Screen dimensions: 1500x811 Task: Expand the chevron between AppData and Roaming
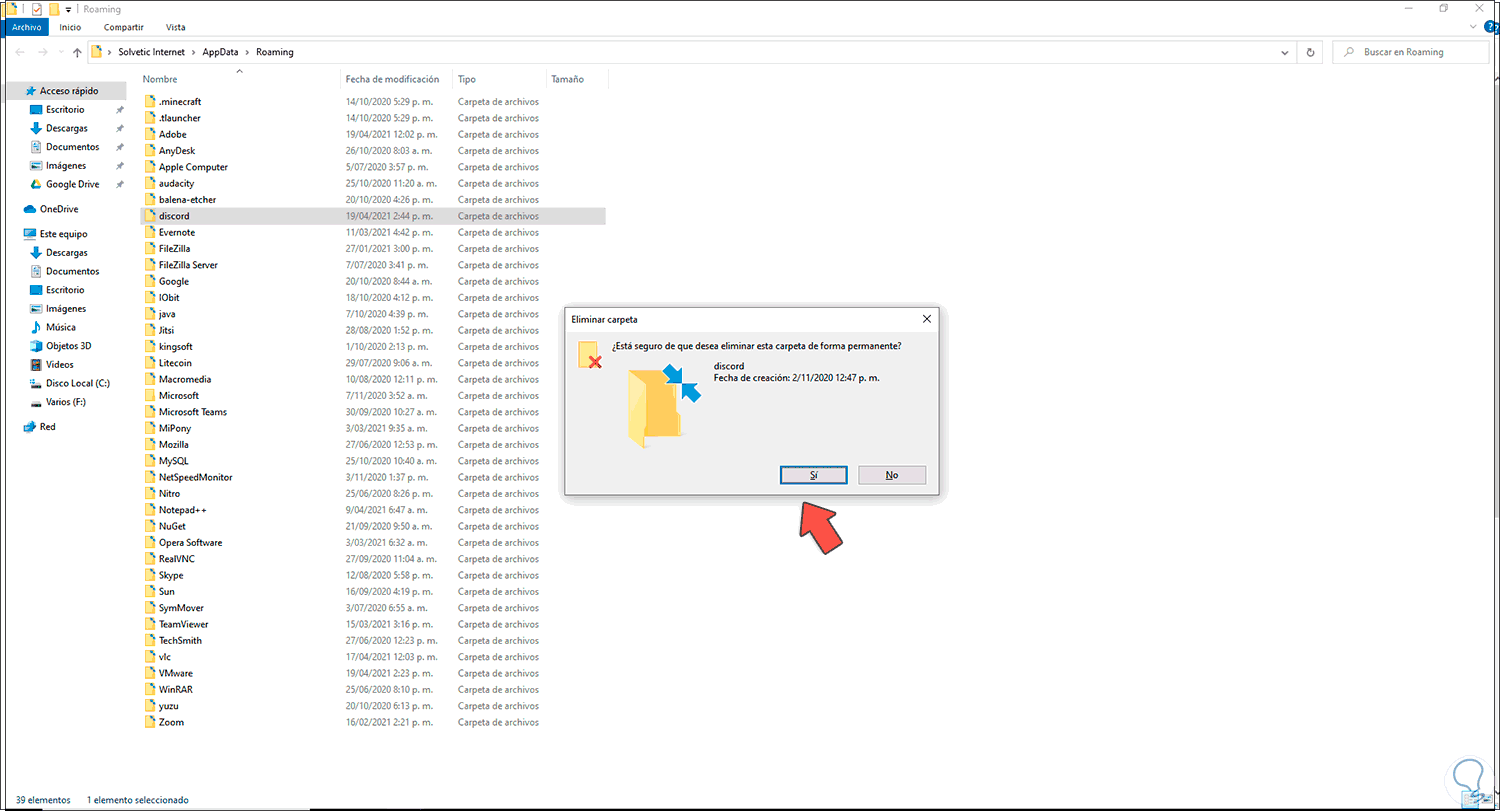point(249,52)
